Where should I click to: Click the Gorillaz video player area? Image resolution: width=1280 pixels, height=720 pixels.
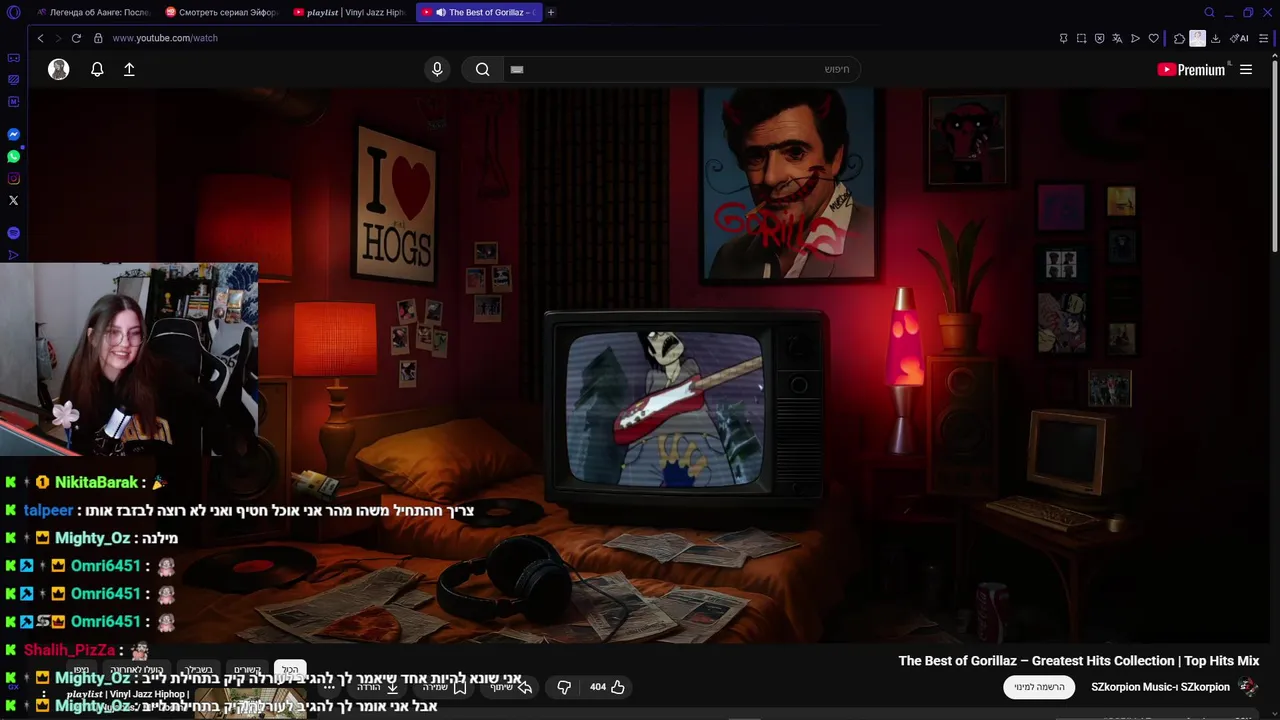coord(650,365)
